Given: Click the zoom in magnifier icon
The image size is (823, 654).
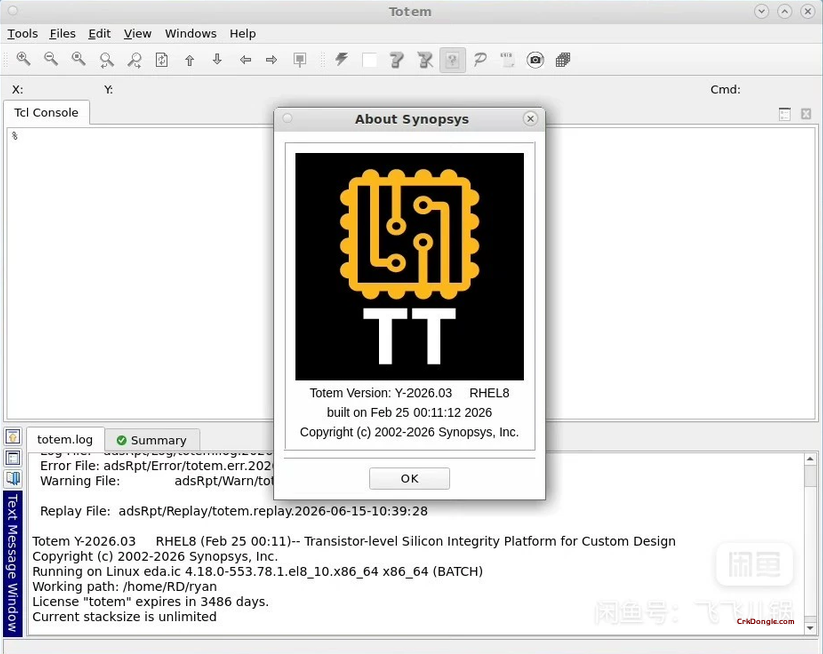Looking at the screenshot, I should [x=23, y=59].
